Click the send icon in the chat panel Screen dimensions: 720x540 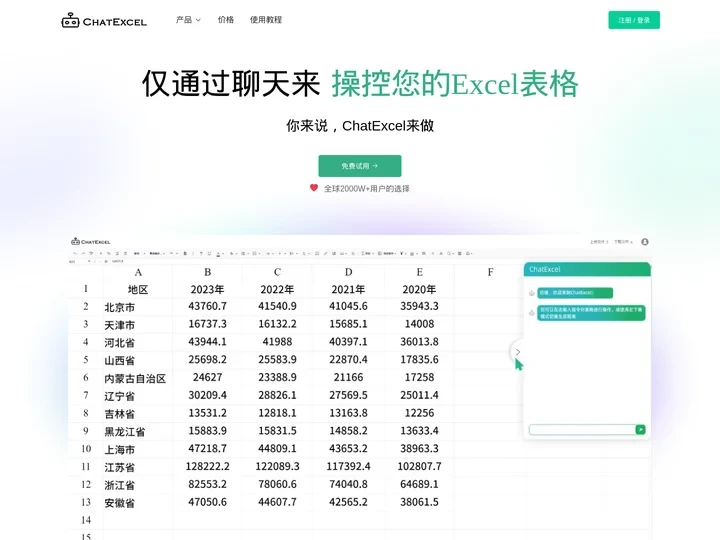click(640, 429)
